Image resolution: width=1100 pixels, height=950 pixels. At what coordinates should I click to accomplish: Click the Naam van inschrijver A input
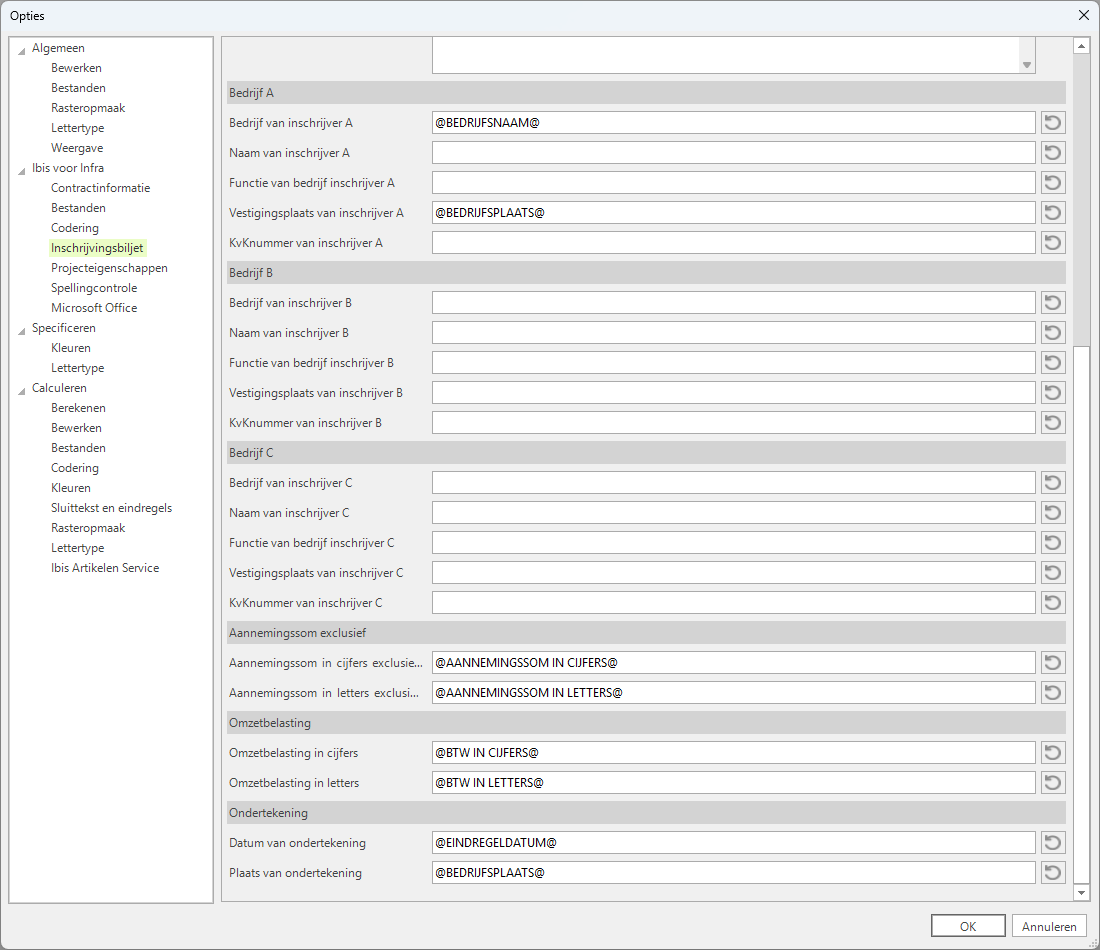point(733,153)
